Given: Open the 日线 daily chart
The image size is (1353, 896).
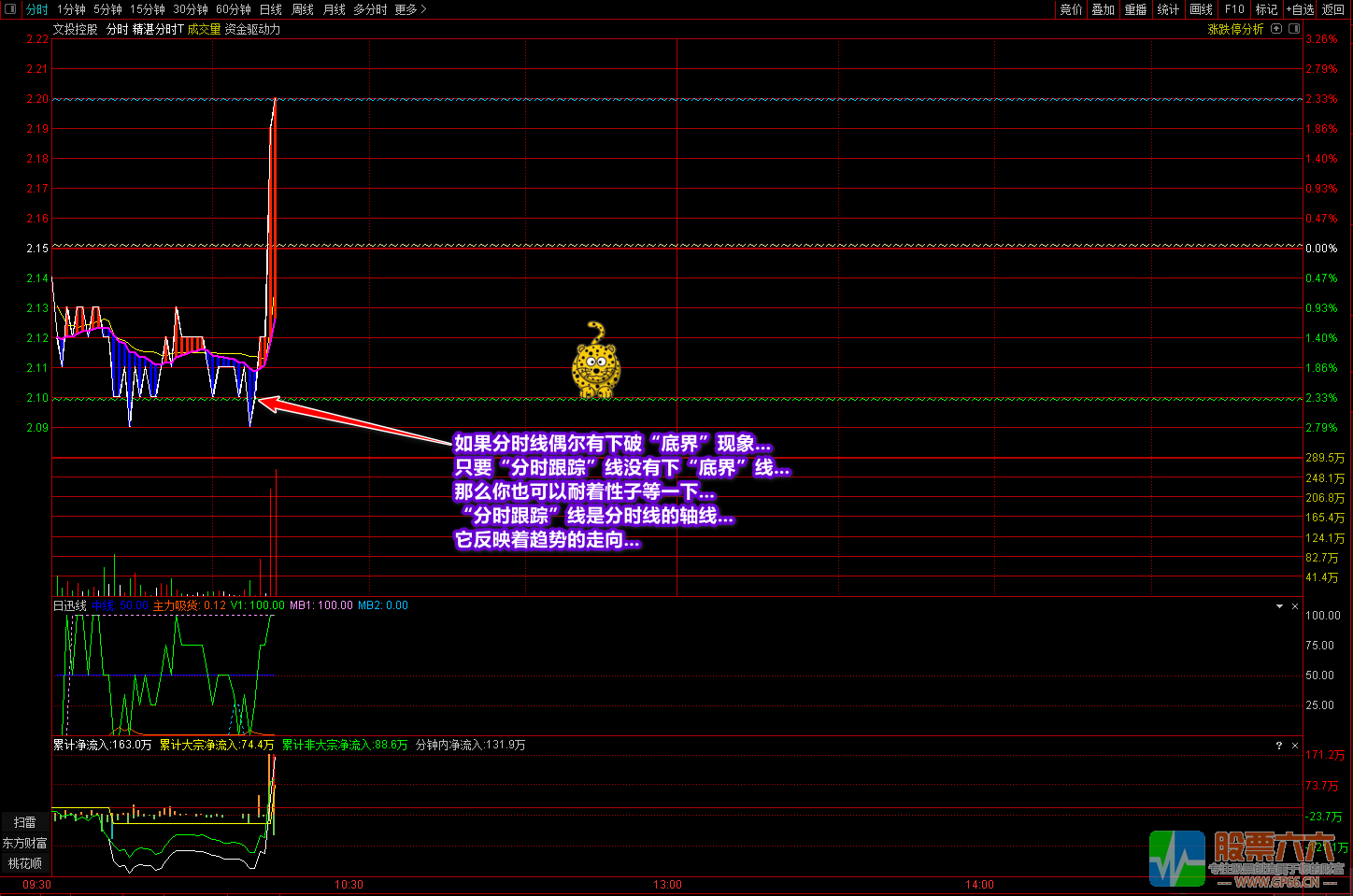Looking at the screenshot, I should (271, 9).
